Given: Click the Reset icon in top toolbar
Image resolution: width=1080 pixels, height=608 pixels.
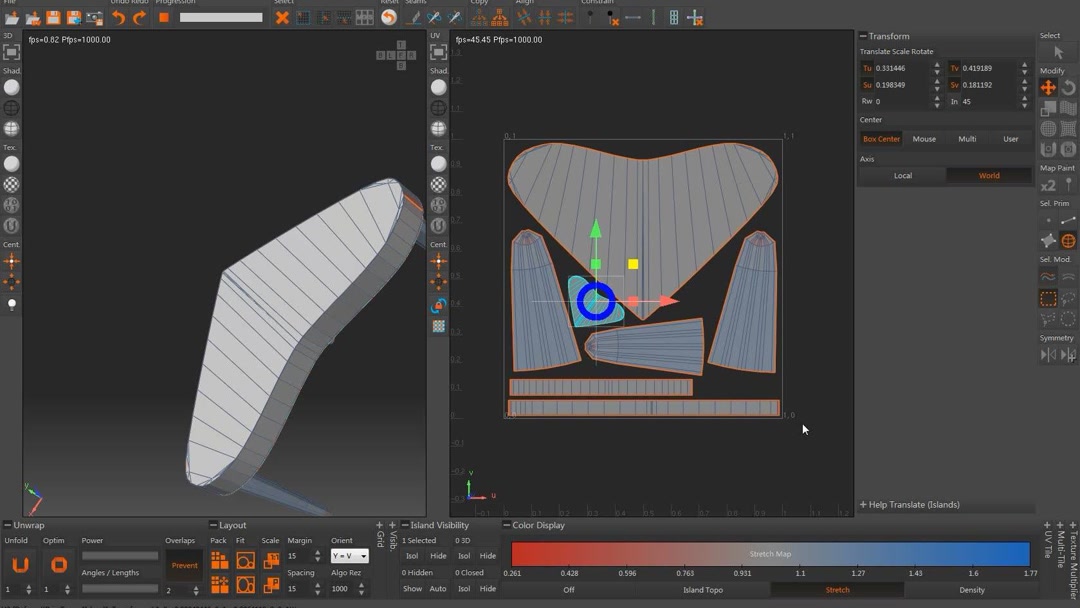Looking at the screenshot, I should pos(389,18).
